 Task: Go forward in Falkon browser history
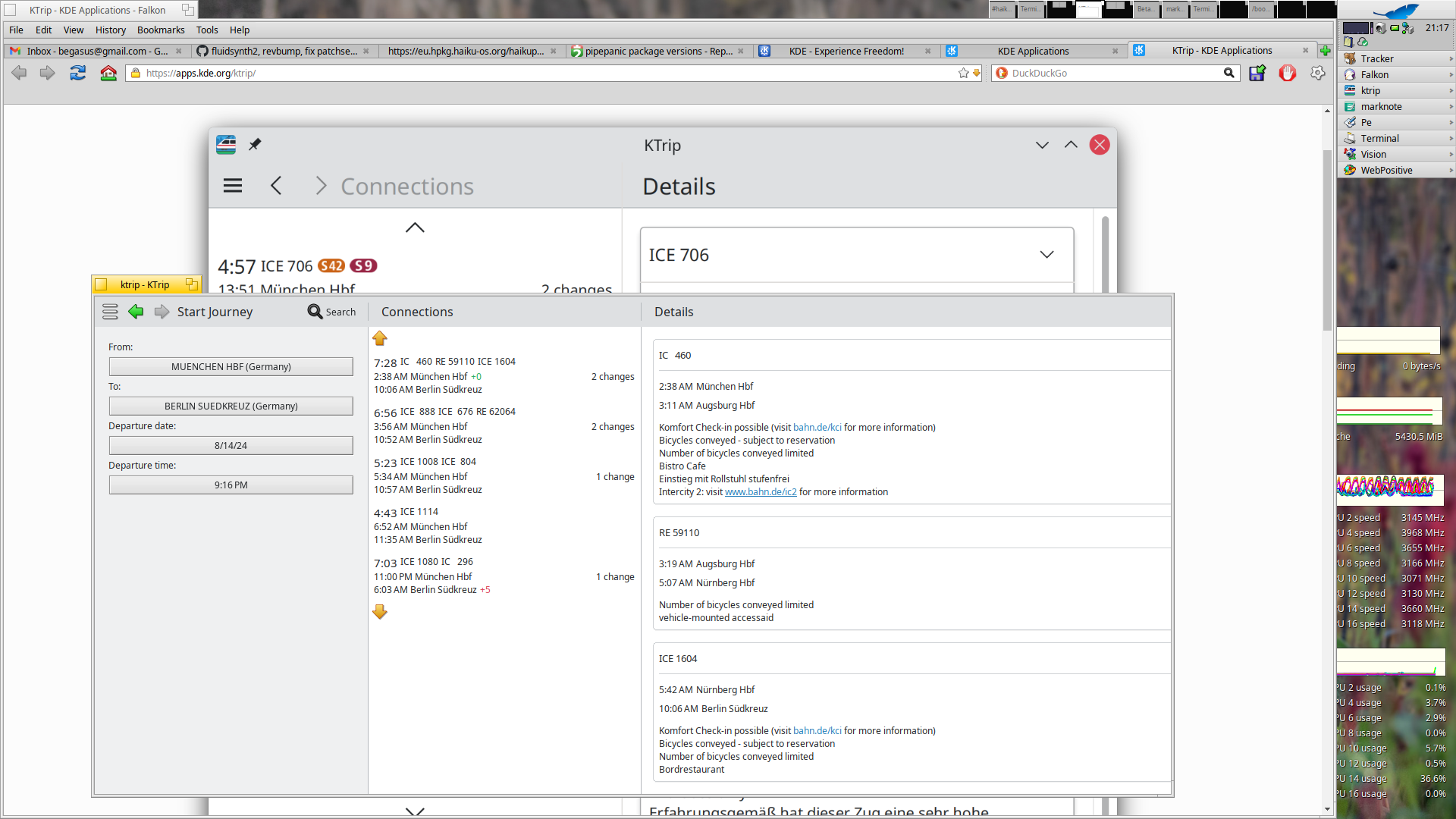(x=48, y=73)
